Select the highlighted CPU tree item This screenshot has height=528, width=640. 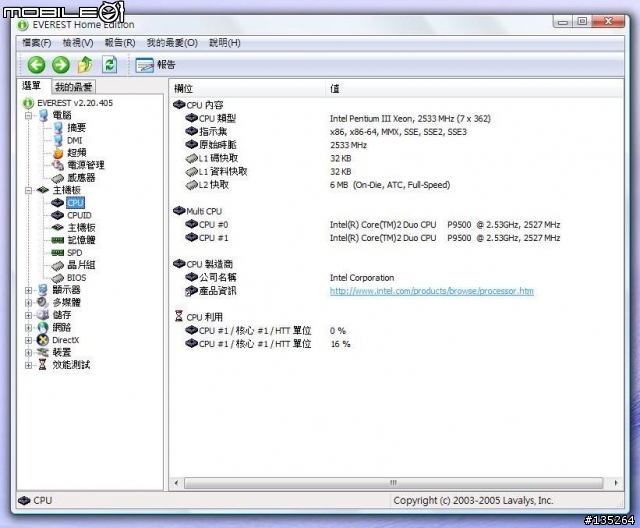75,203
